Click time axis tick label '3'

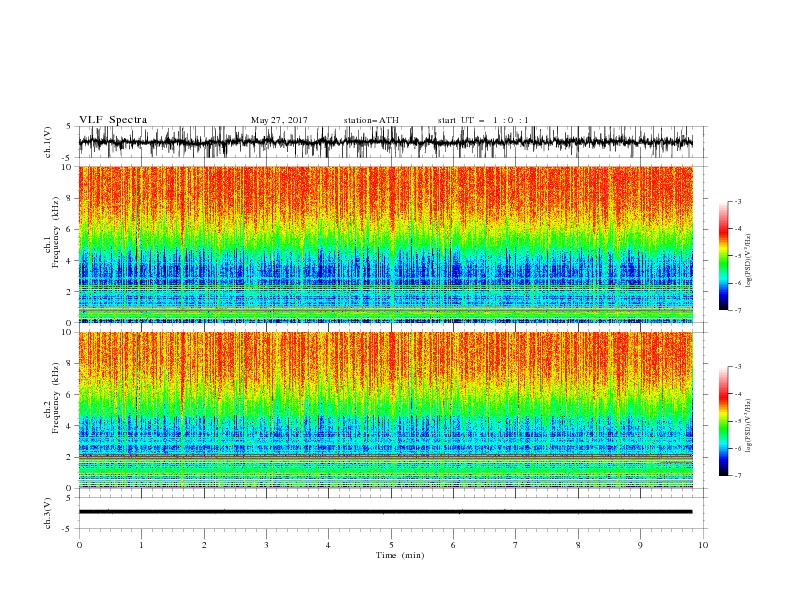pos(266,545)
